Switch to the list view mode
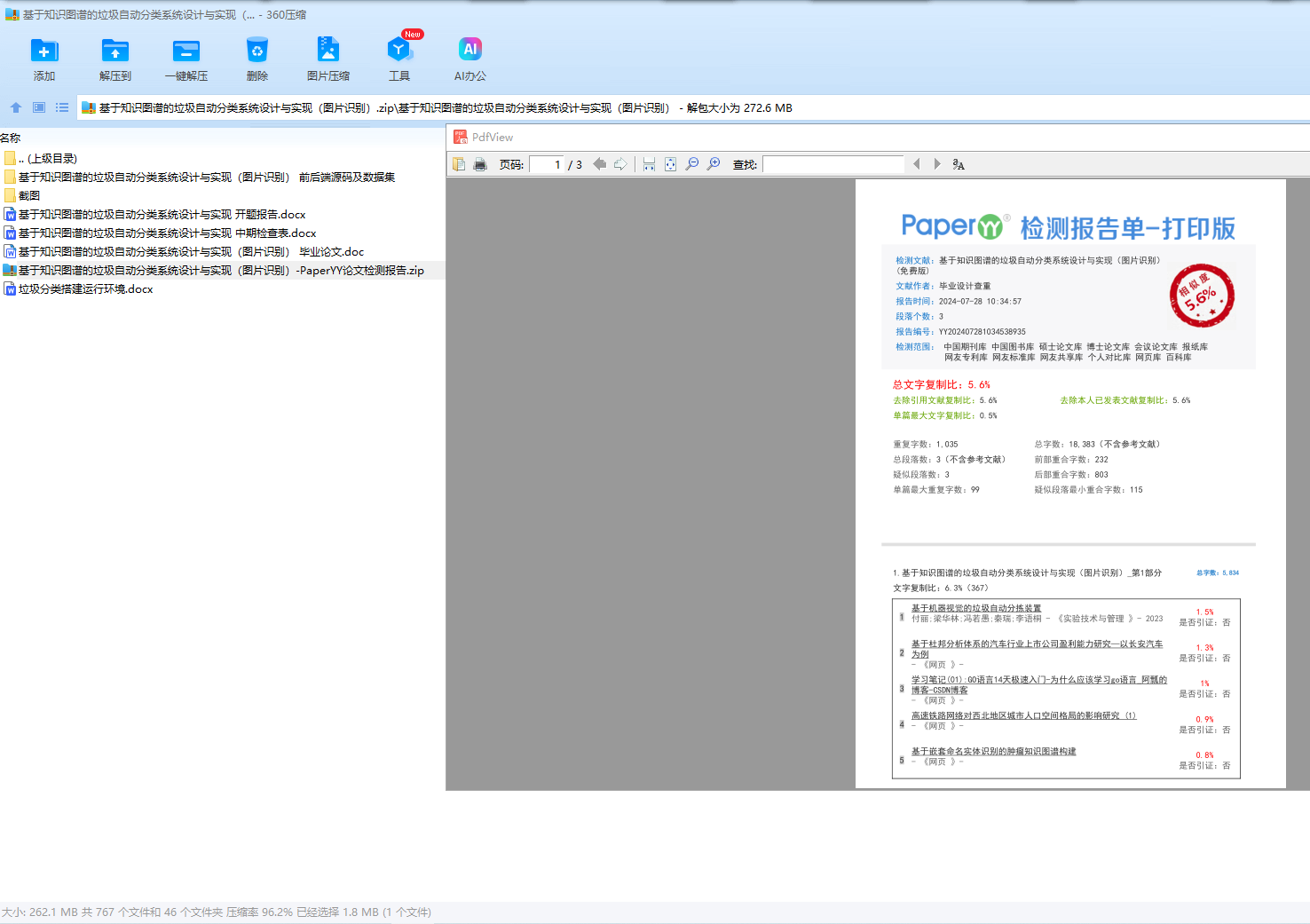The height and width of the screenshot is (924, 1310). [x=62, y=107]
